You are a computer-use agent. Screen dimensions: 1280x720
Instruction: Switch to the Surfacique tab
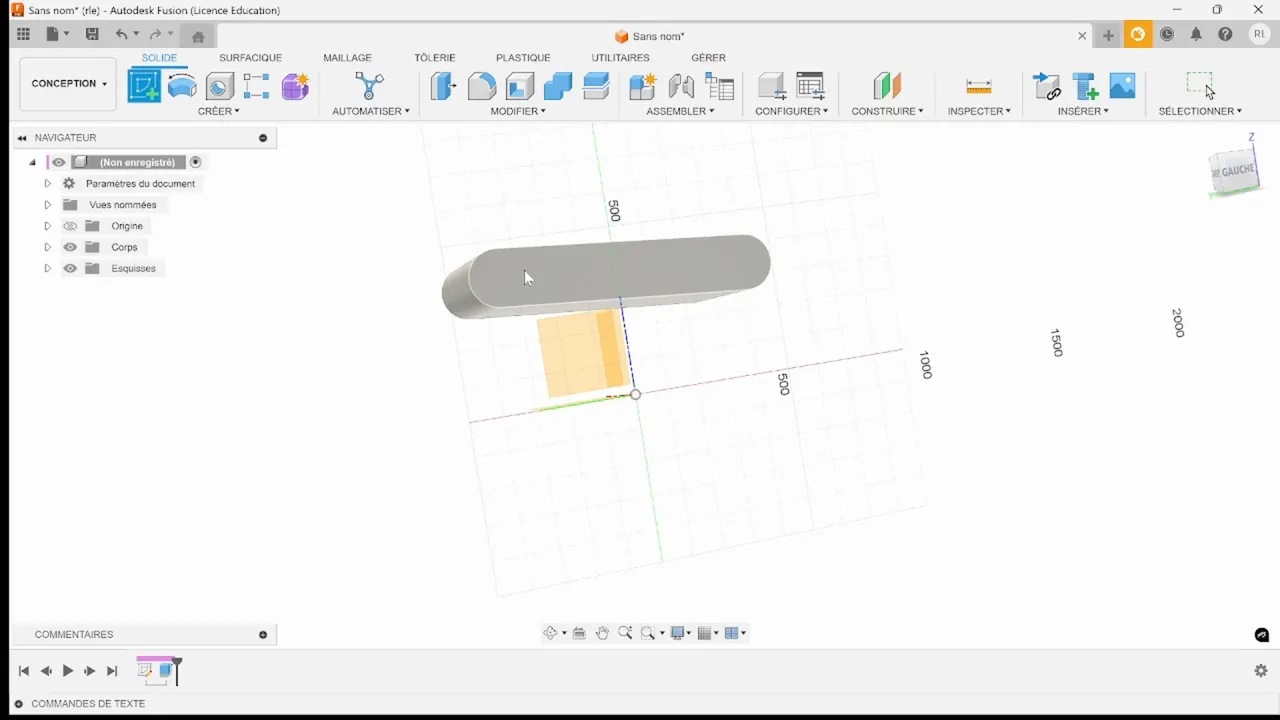(250, 57)
